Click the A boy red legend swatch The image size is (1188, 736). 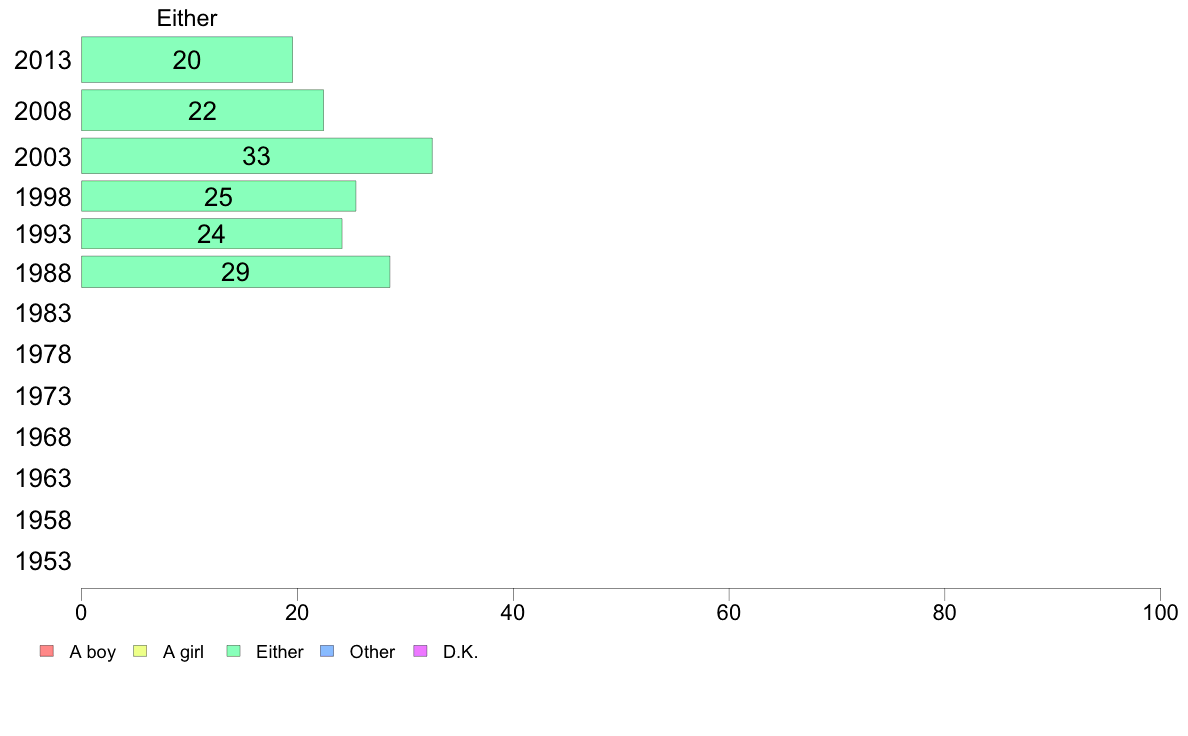point(47,651)
